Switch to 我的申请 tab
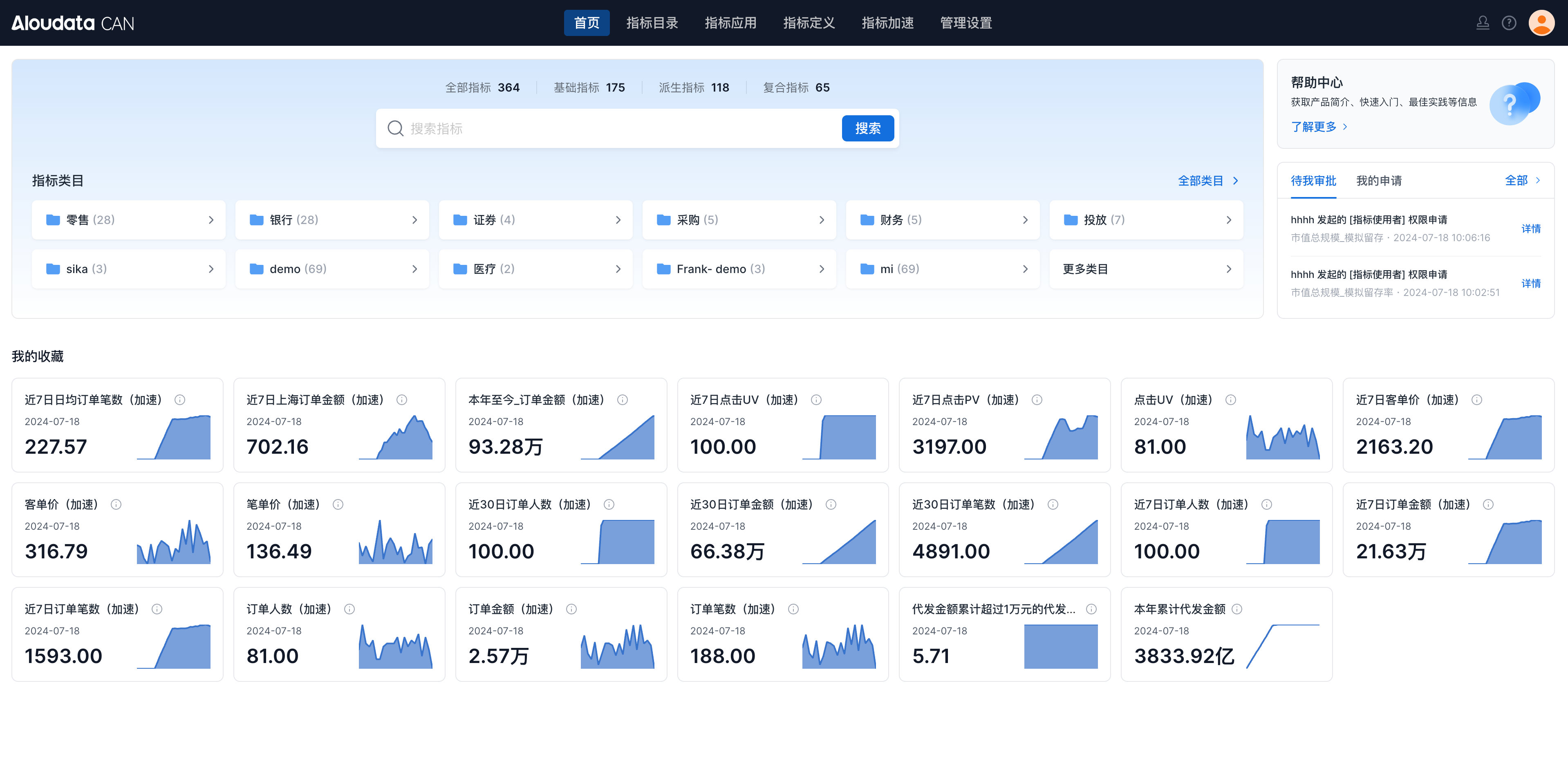This screenshot has width=1568, height=784. click(1379, 181)
